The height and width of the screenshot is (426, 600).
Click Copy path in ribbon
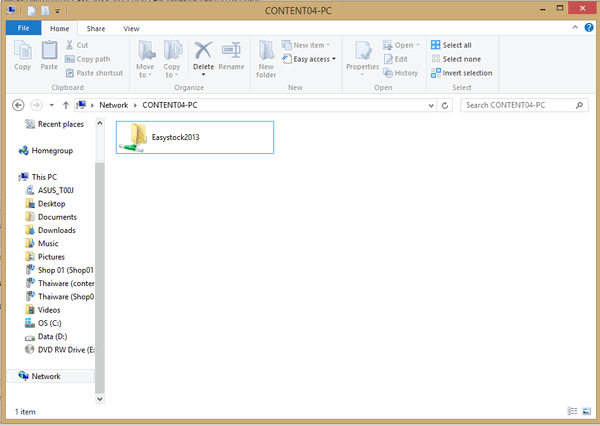pyautogui.click(x=88, y=59)
